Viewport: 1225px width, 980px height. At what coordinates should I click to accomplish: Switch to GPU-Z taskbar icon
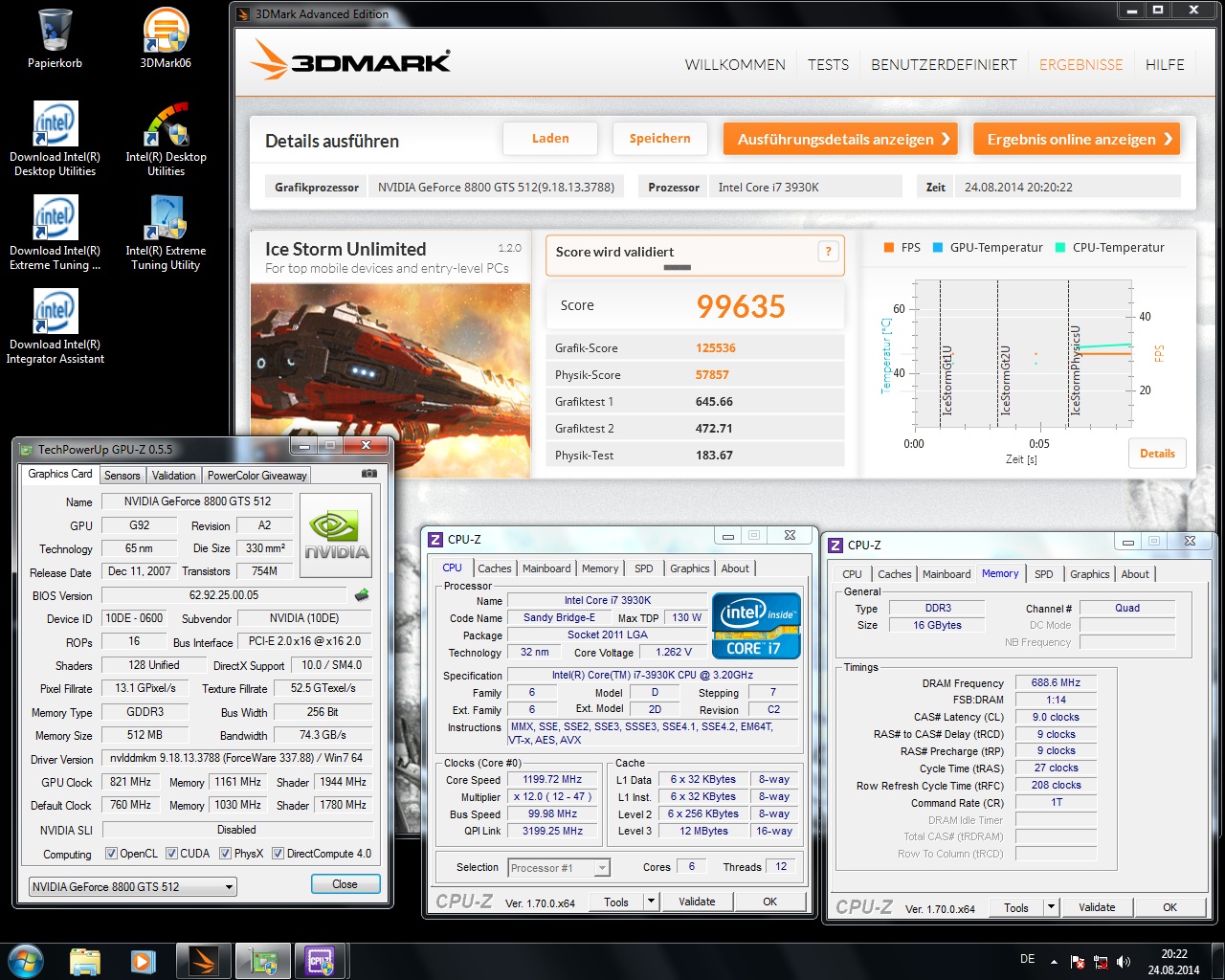tap(263, 961)
